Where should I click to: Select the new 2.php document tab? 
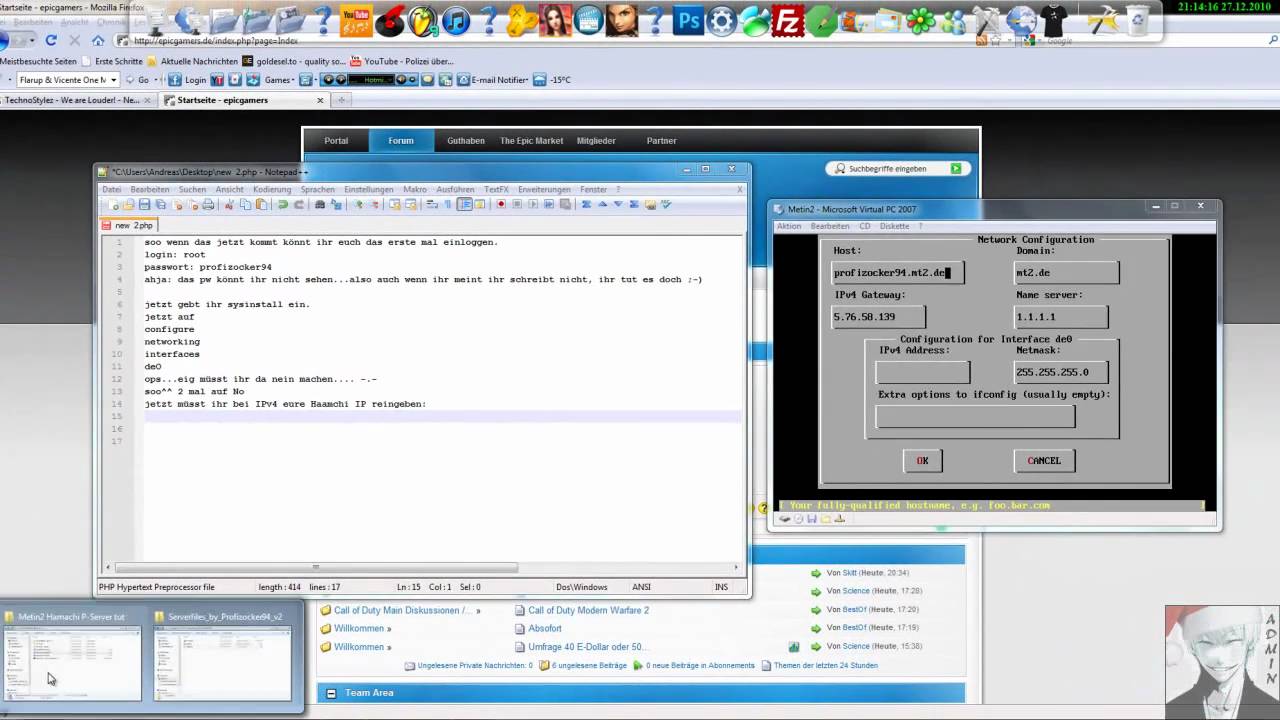pos(130,225)
